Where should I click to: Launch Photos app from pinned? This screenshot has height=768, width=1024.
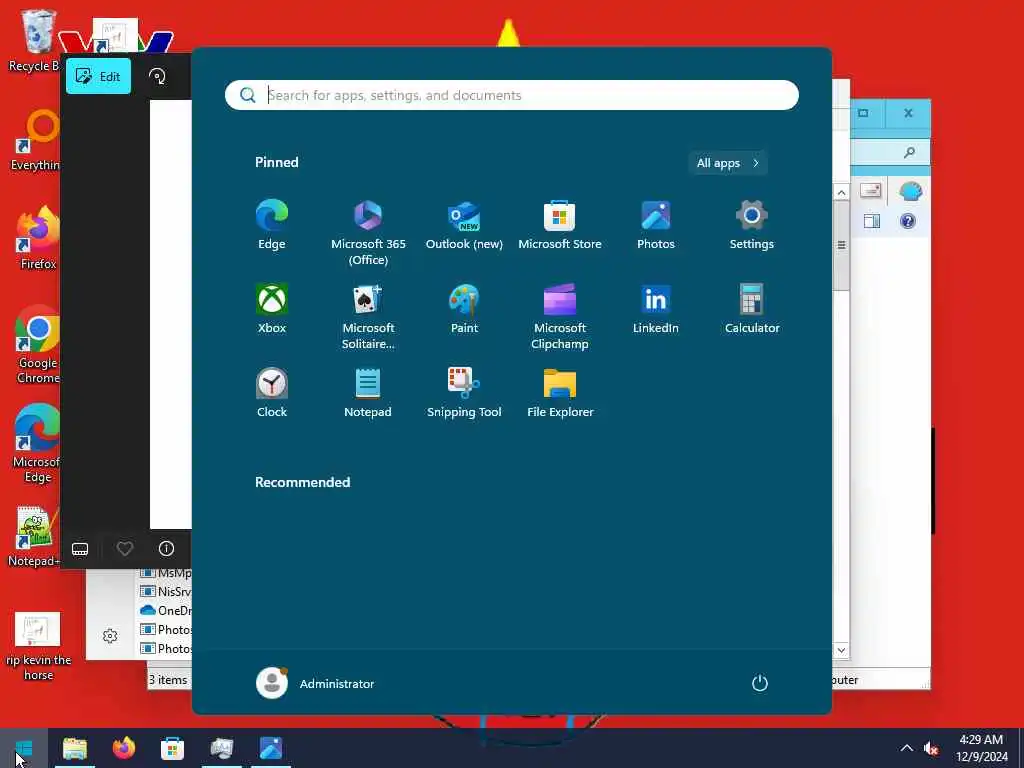[x=656, y=225]
